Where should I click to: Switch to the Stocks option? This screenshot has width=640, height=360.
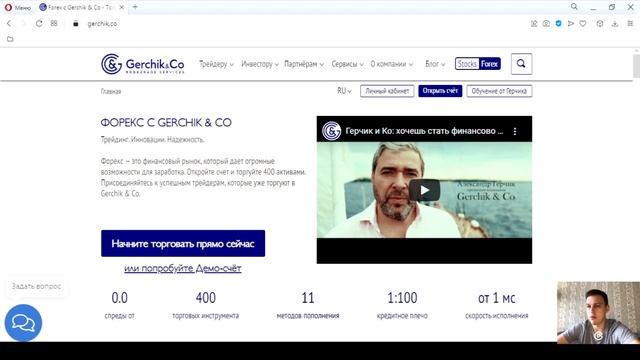coord(467,64)
